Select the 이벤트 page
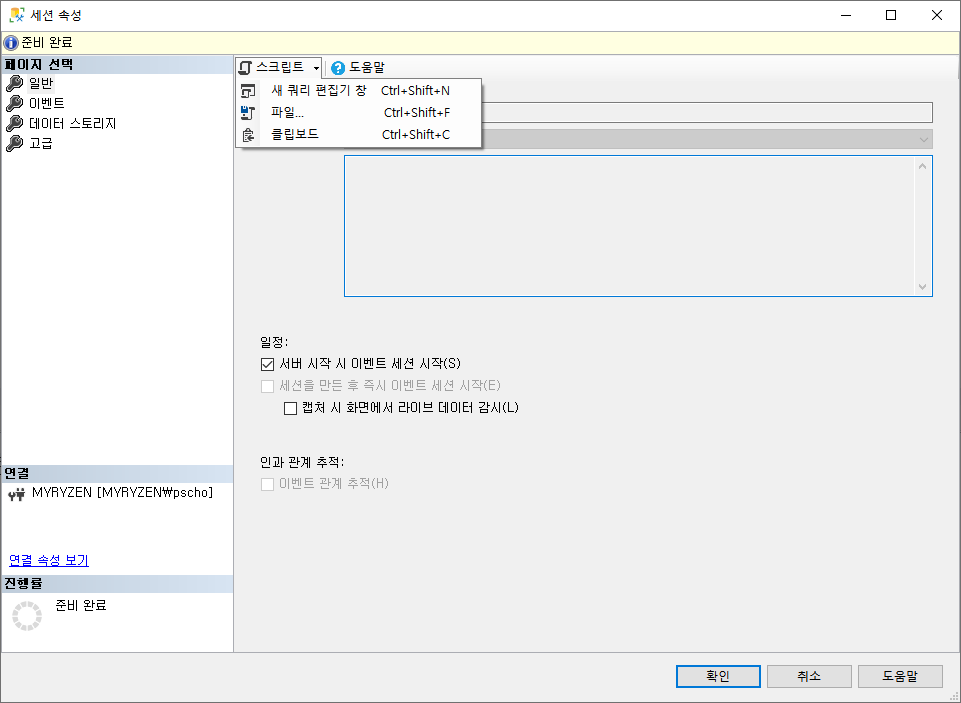This screenshot has height=703, width=961. 47,104
